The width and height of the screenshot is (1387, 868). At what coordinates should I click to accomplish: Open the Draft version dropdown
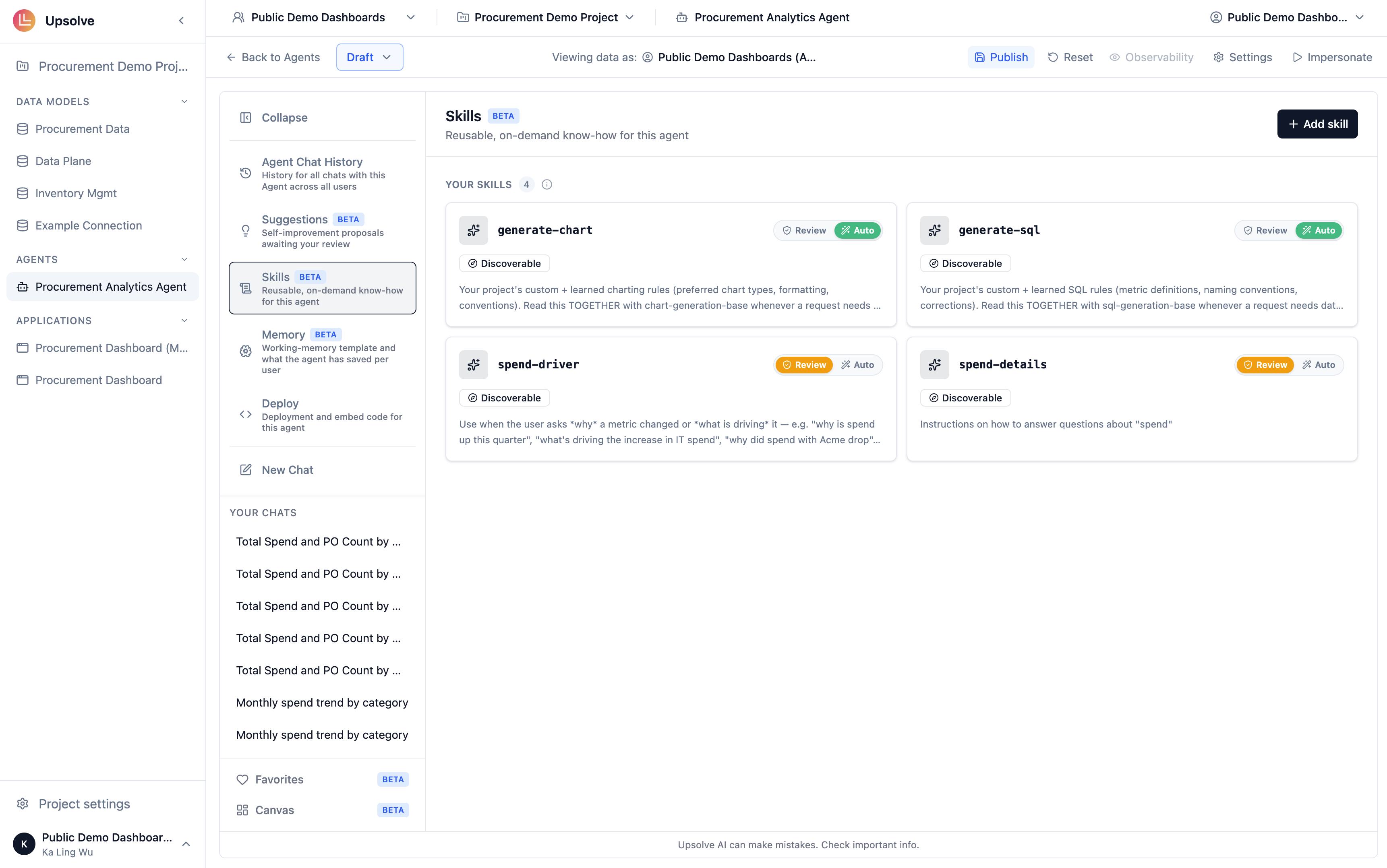point(369,58)
